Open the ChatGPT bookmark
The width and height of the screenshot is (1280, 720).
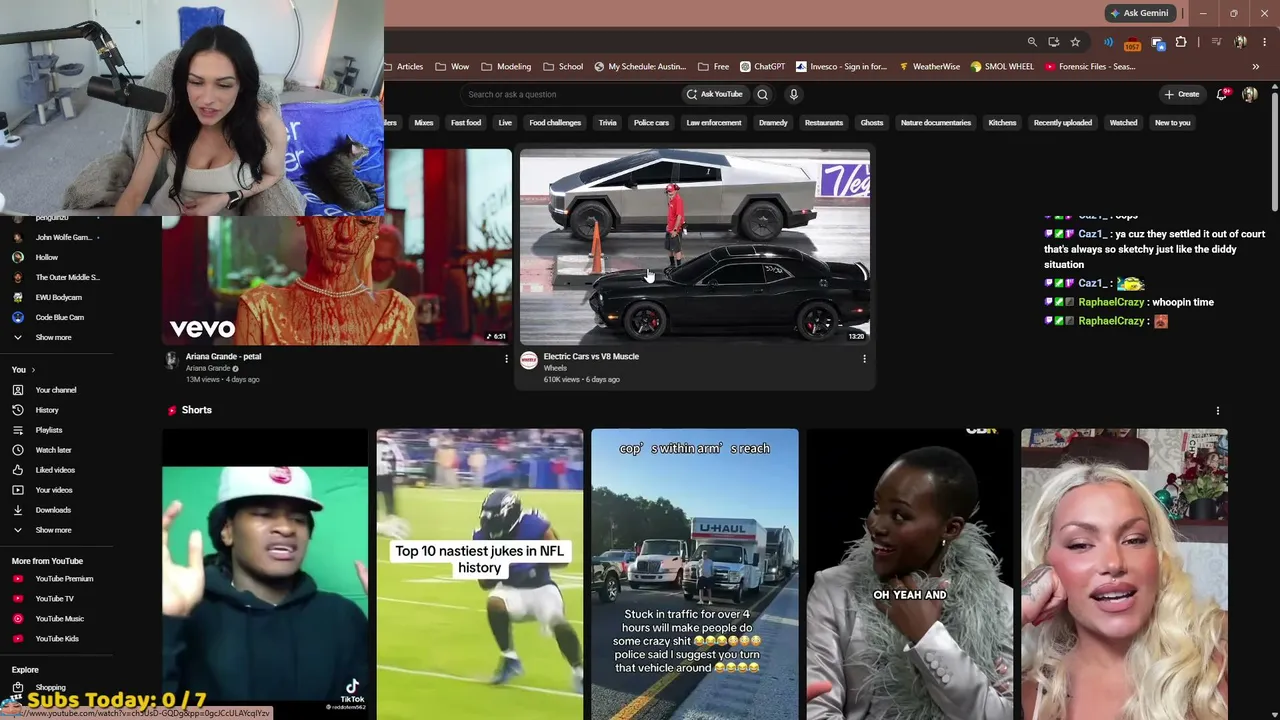coord(763,67)
